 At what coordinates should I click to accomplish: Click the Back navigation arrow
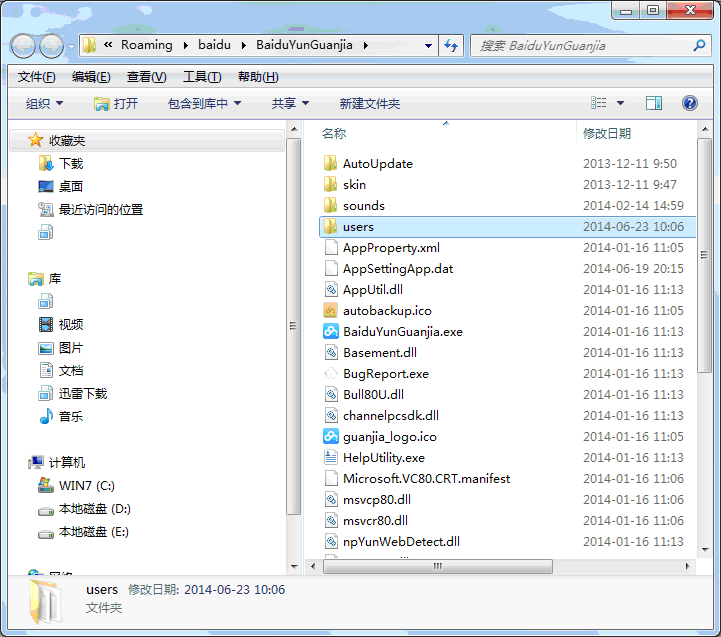[x=23, y=46]
